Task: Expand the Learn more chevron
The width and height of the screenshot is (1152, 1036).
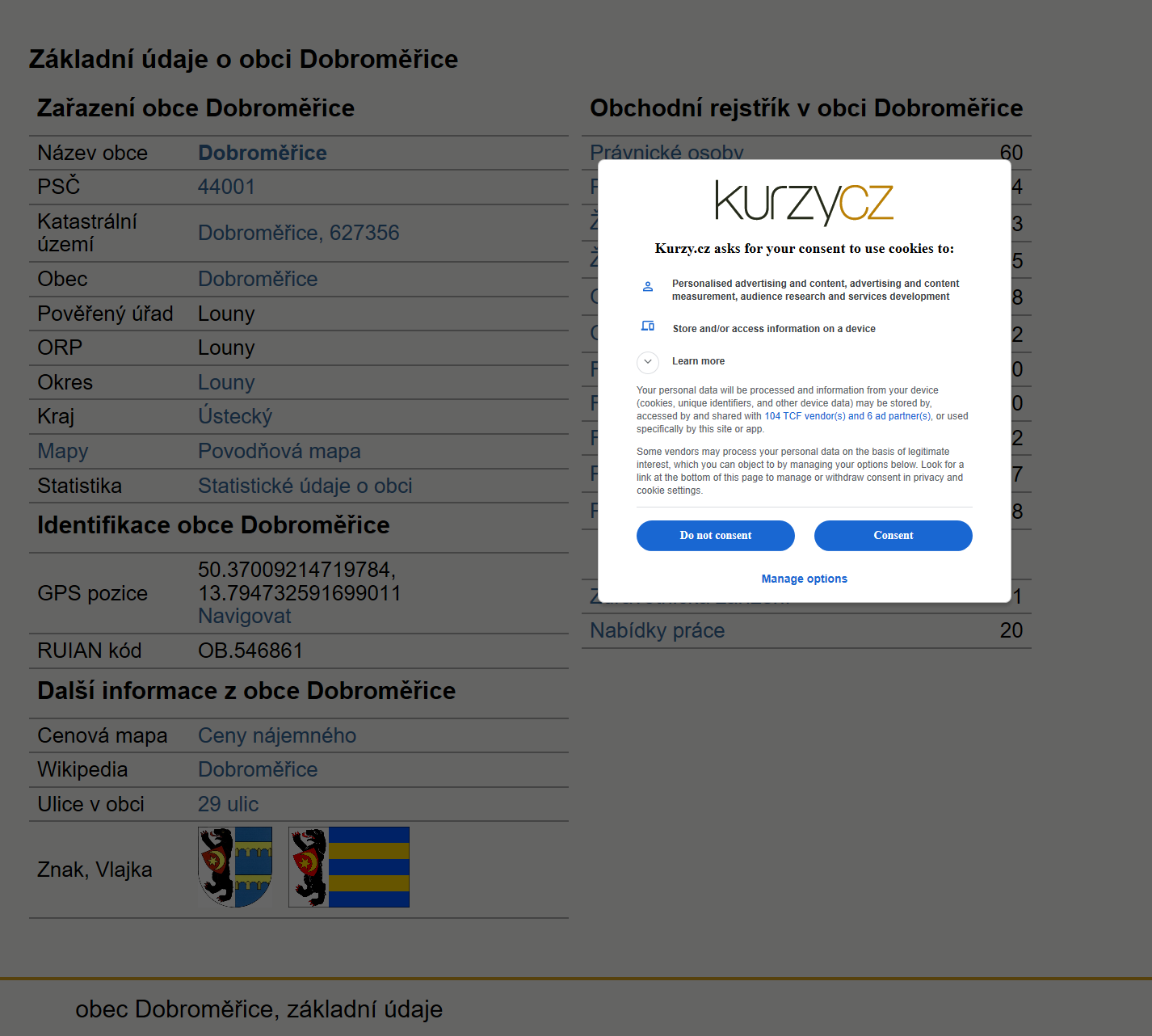Action: [x=647, y=361]
